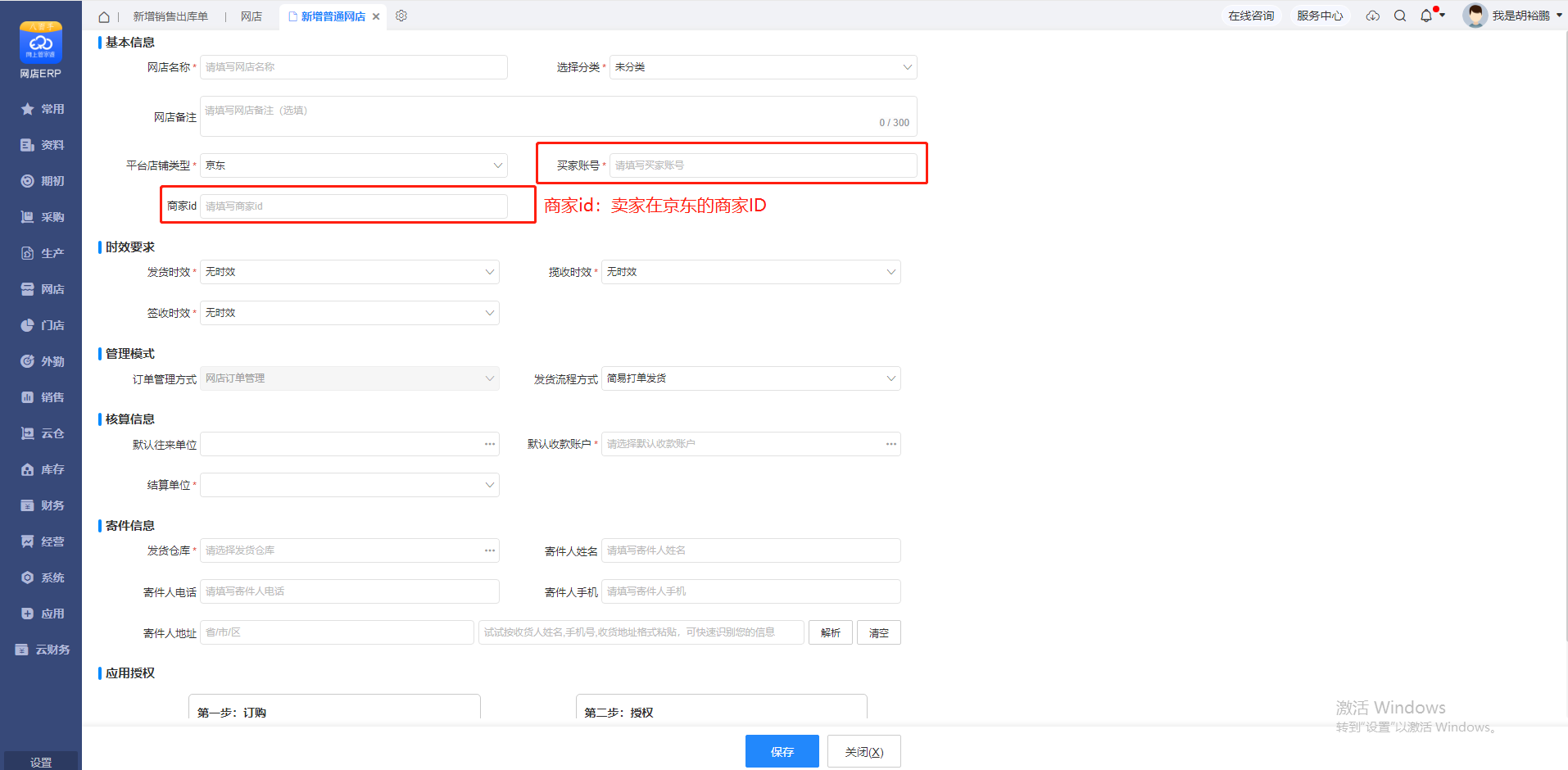
Task: Click the 保存 button
Action: click(782, 751)
